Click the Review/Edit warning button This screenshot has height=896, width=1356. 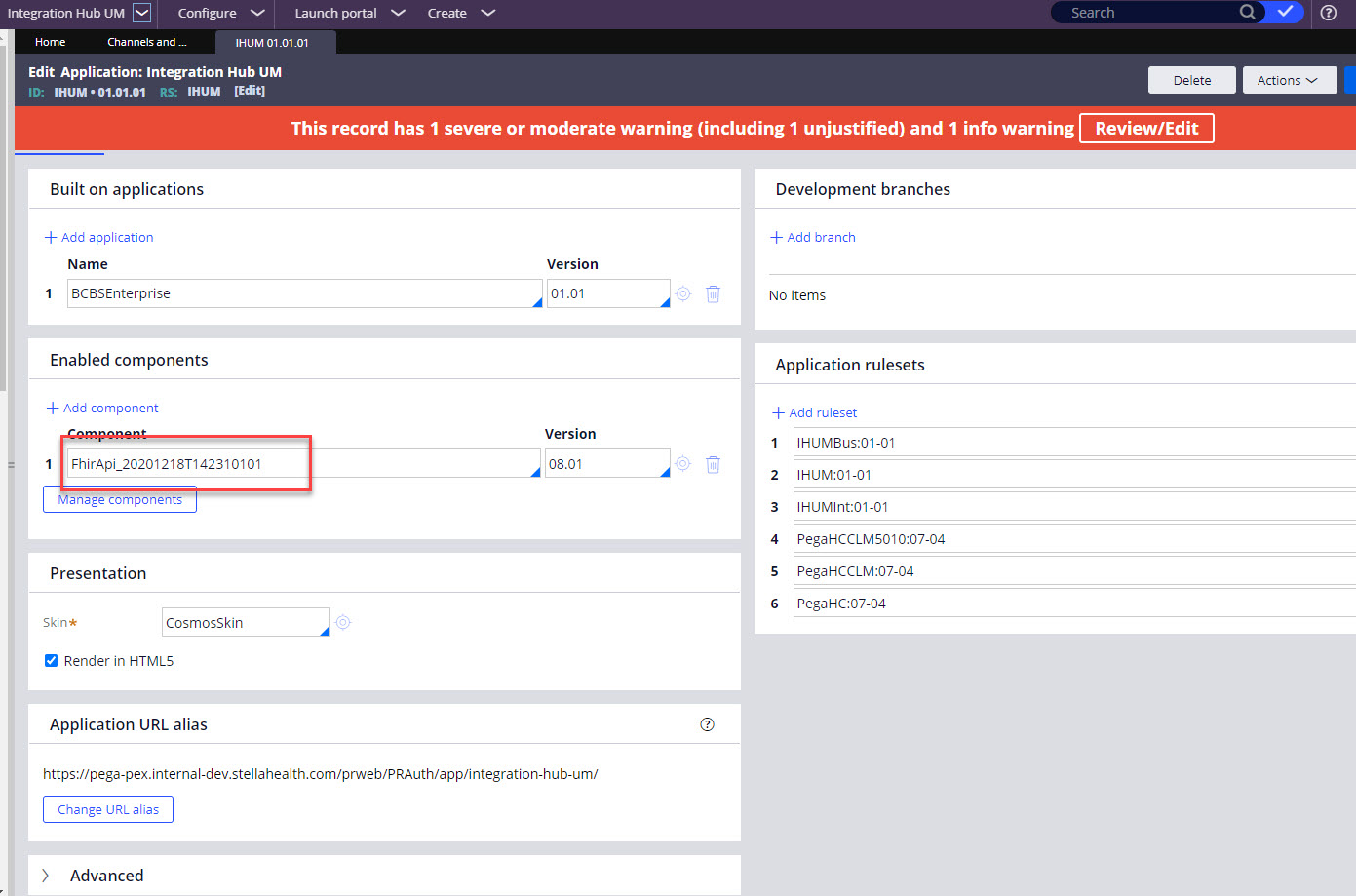point(1146,129)
